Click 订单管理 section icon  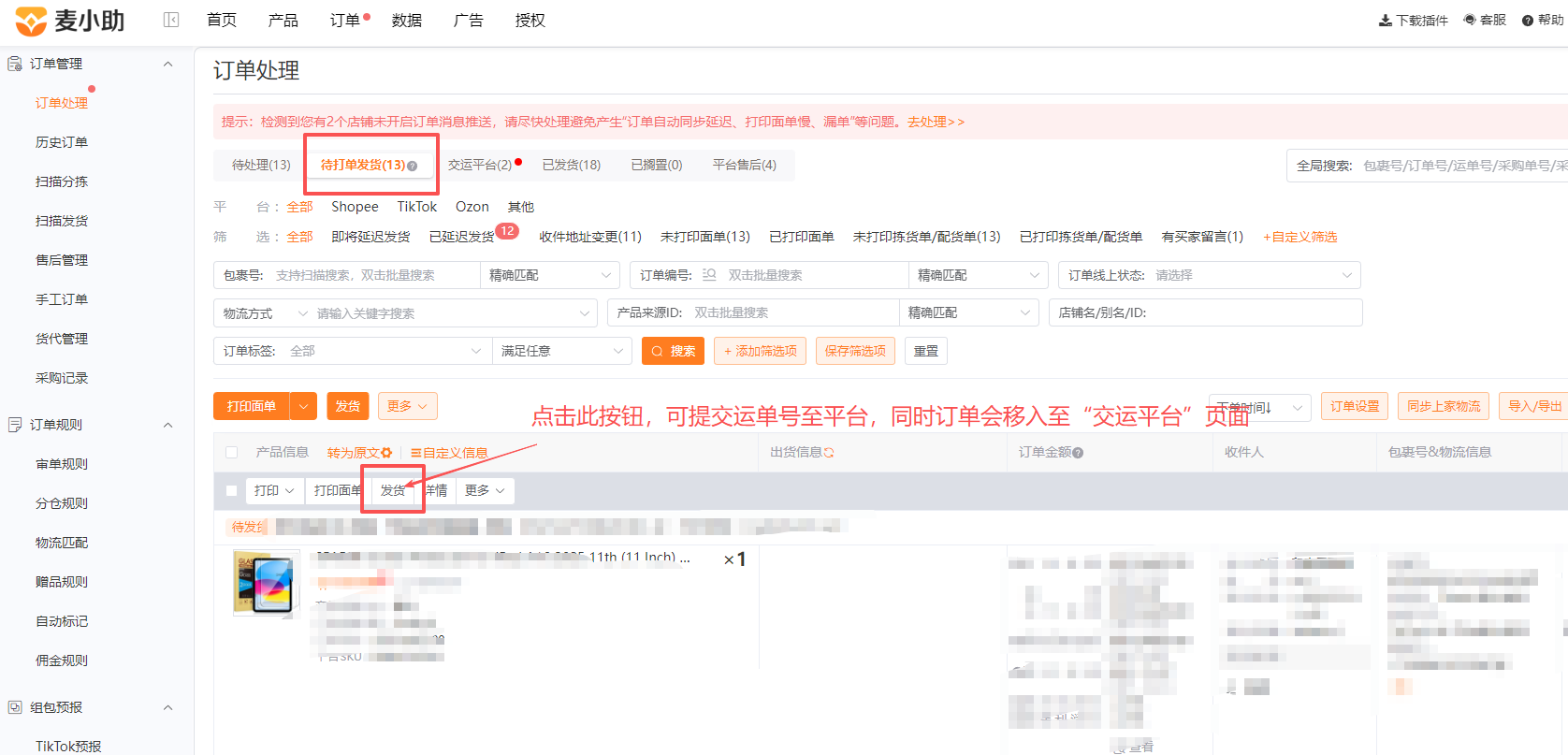point(15,64)
